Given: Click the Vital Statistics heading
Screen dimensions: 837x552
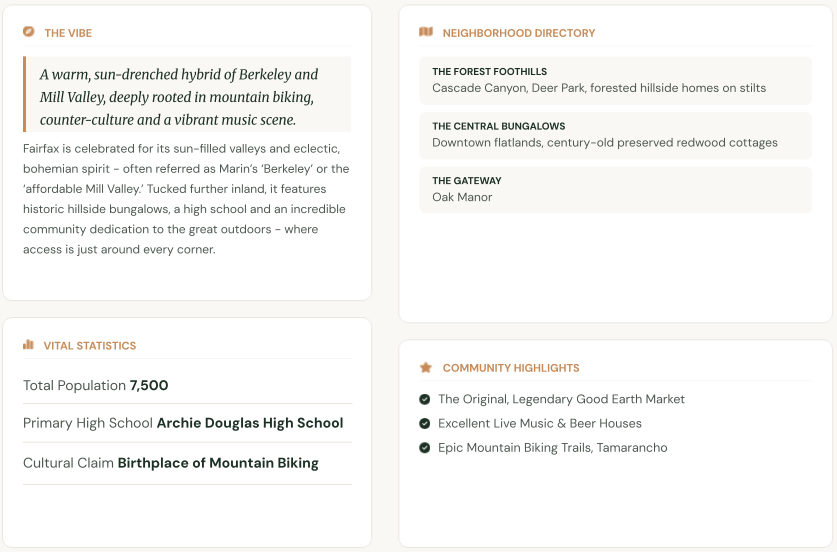Looking at the screenshot, I should (90, 346).
